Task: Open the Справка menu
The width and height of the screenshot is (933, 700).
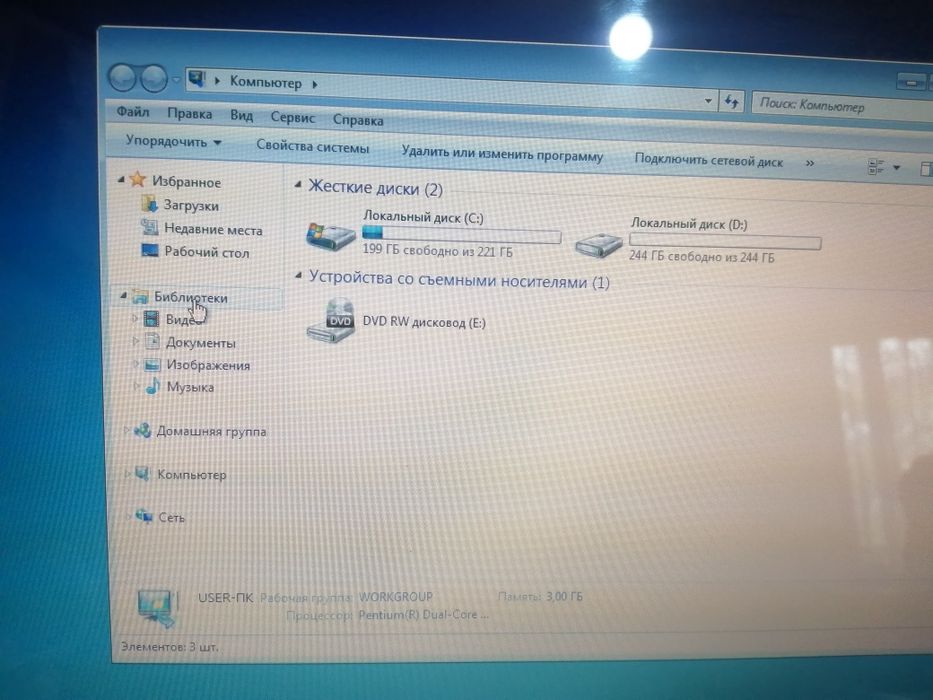Action: coord(358,120)
